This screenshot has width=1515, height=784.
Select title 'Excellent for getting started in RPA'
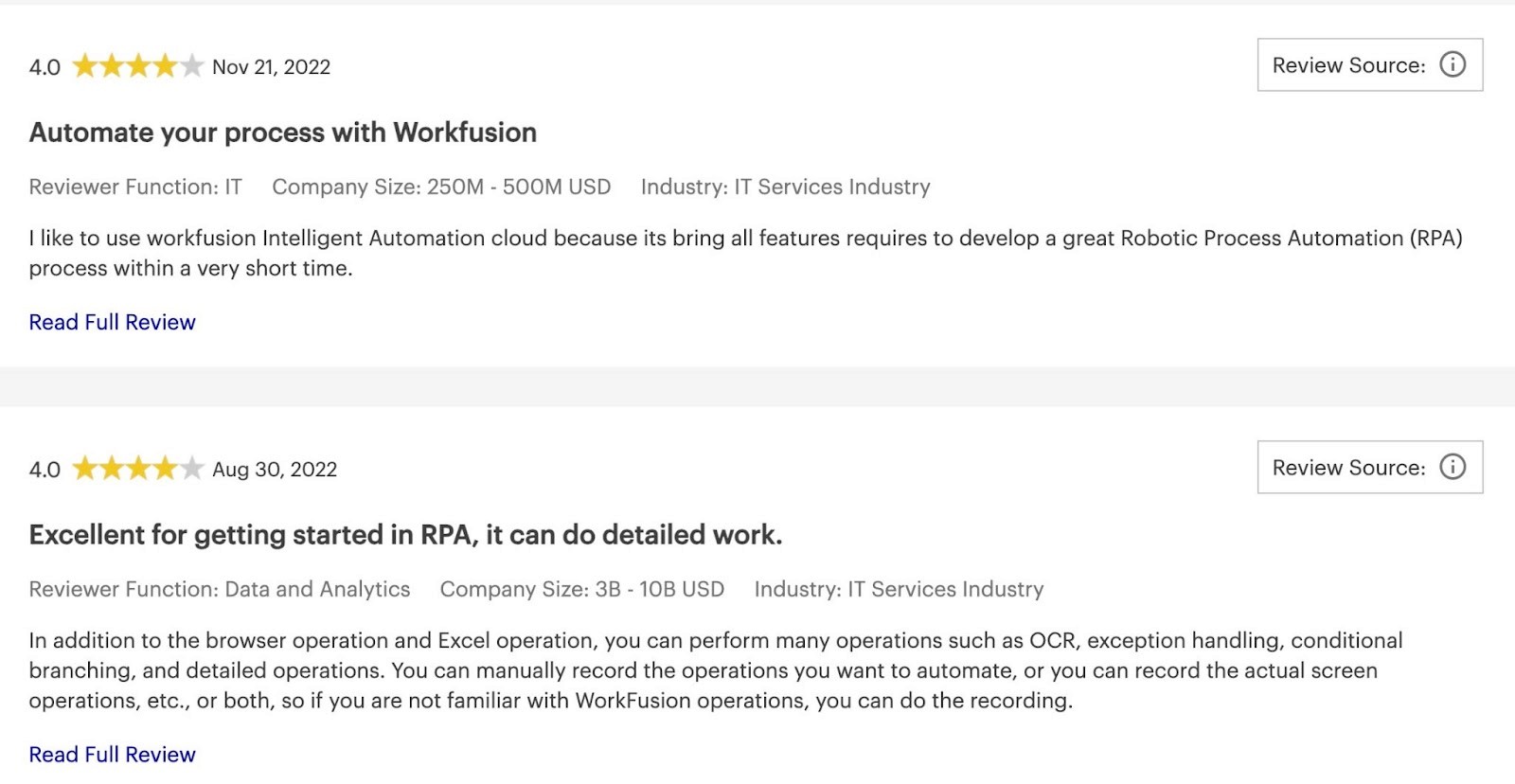pos(405,535)
